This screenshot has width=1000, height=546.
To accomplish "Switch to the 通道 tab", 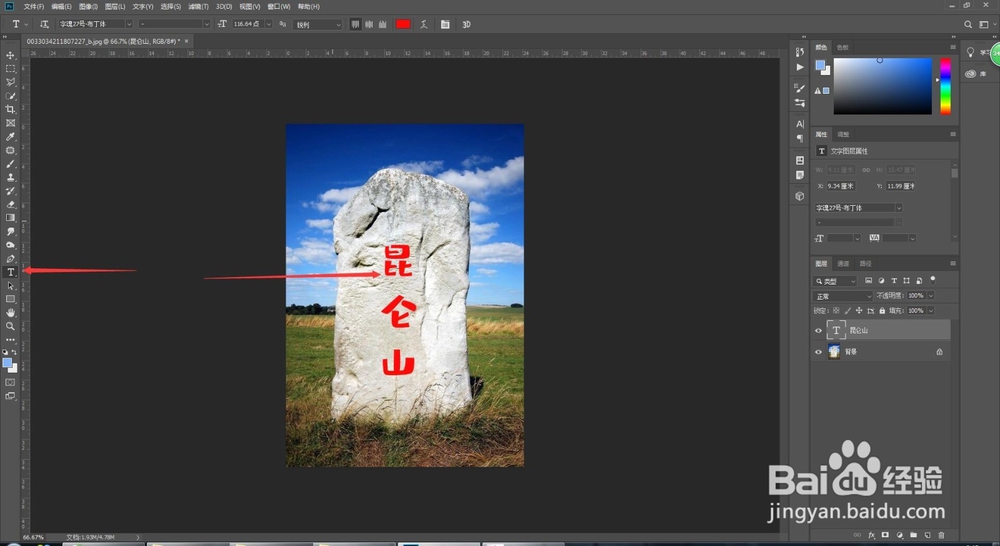I will (x=843, y=263).
